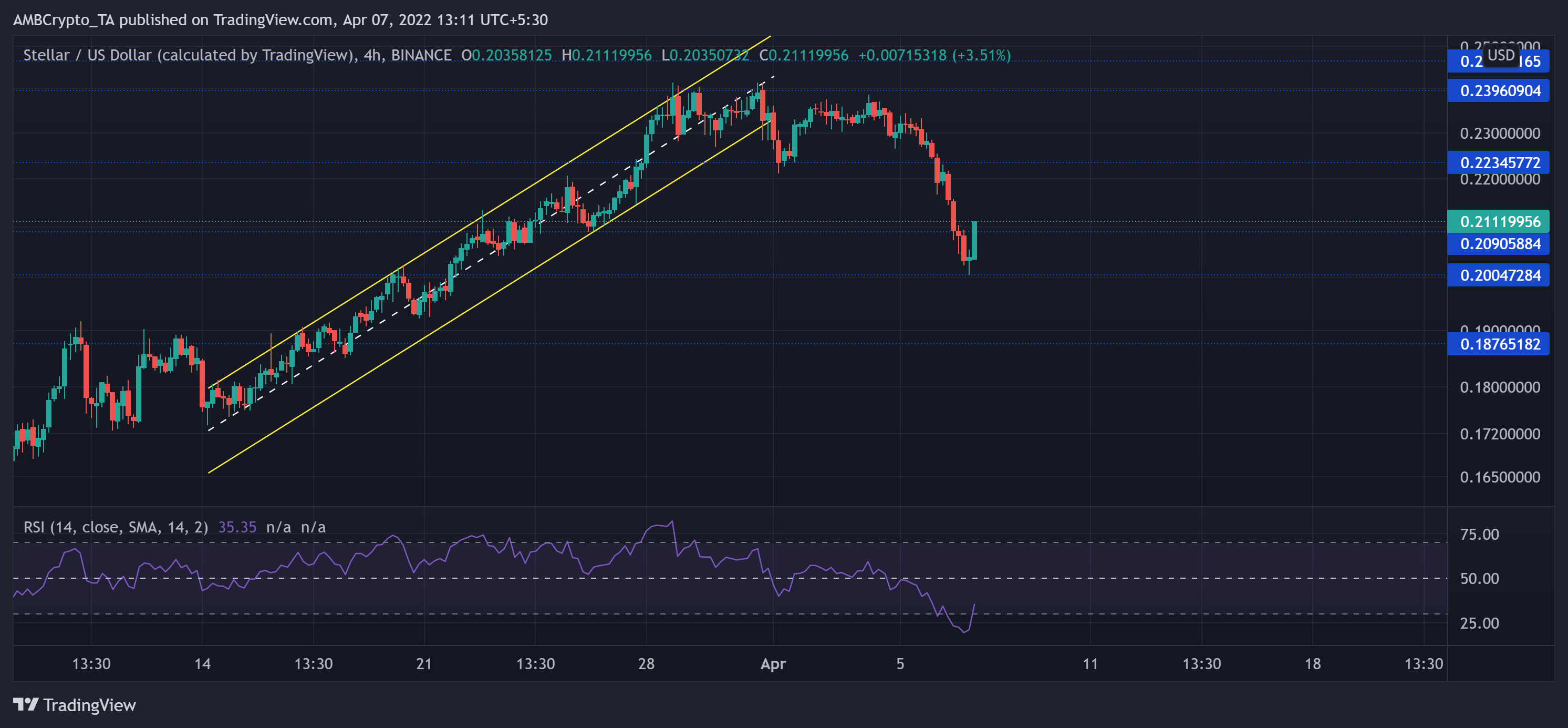Click the RSI value 35.35
Screen dimensions: 1568x728
pyautogui.click(x=237, y=527)
